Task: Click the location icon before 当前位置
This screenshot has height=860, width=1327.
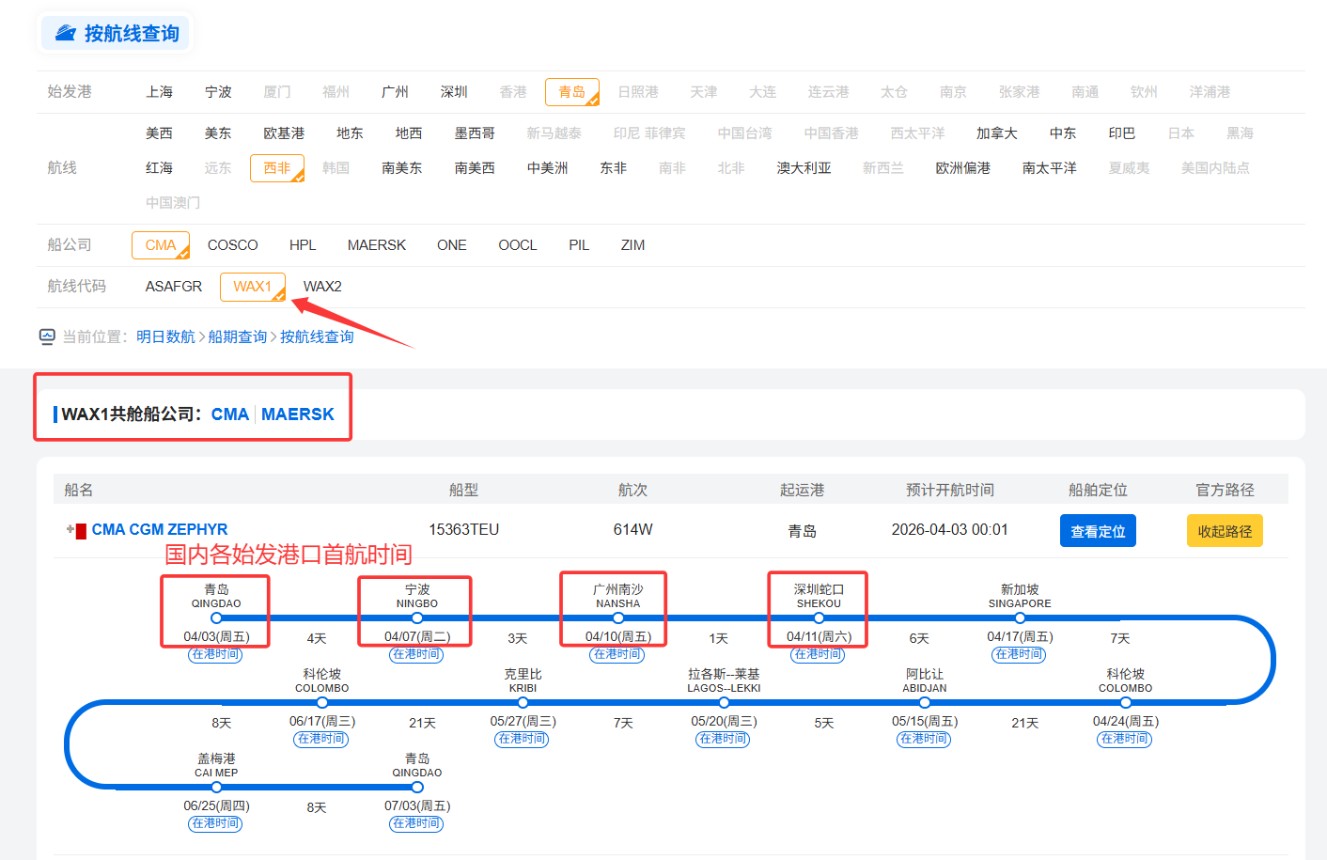Action: click(47, 337)
